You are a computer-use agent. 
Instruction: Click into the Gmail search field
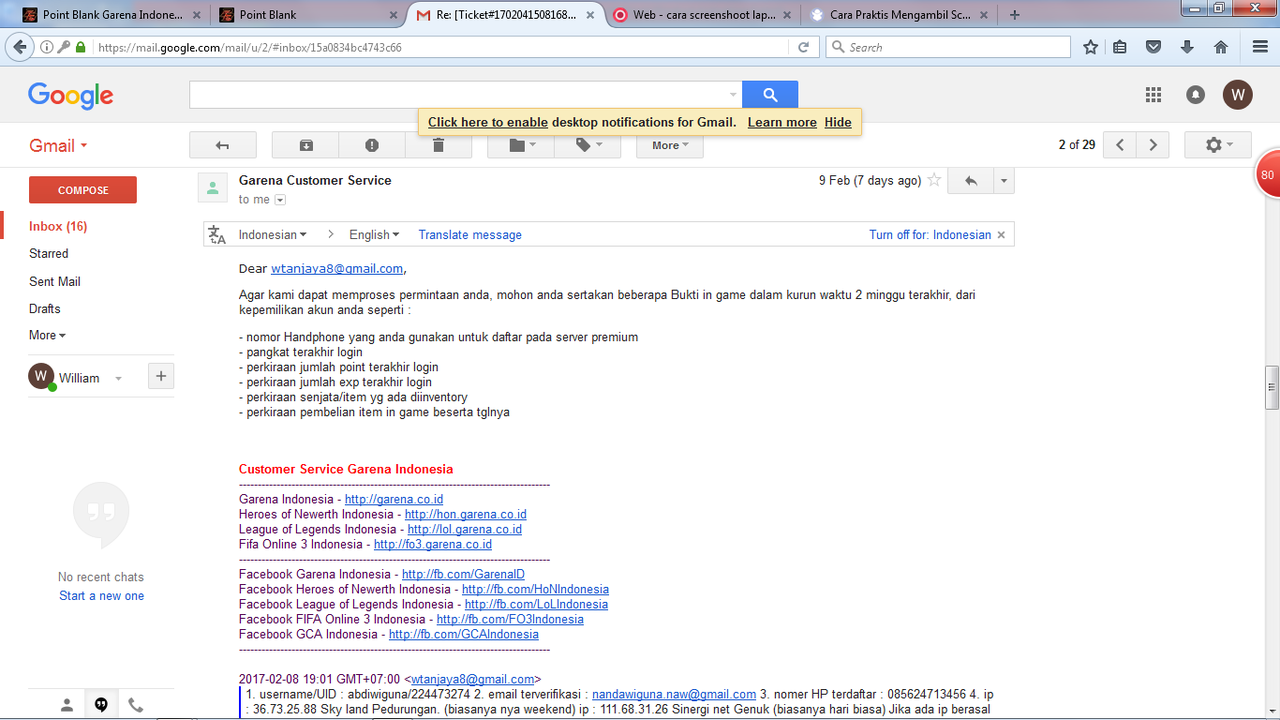click(458, 95)
